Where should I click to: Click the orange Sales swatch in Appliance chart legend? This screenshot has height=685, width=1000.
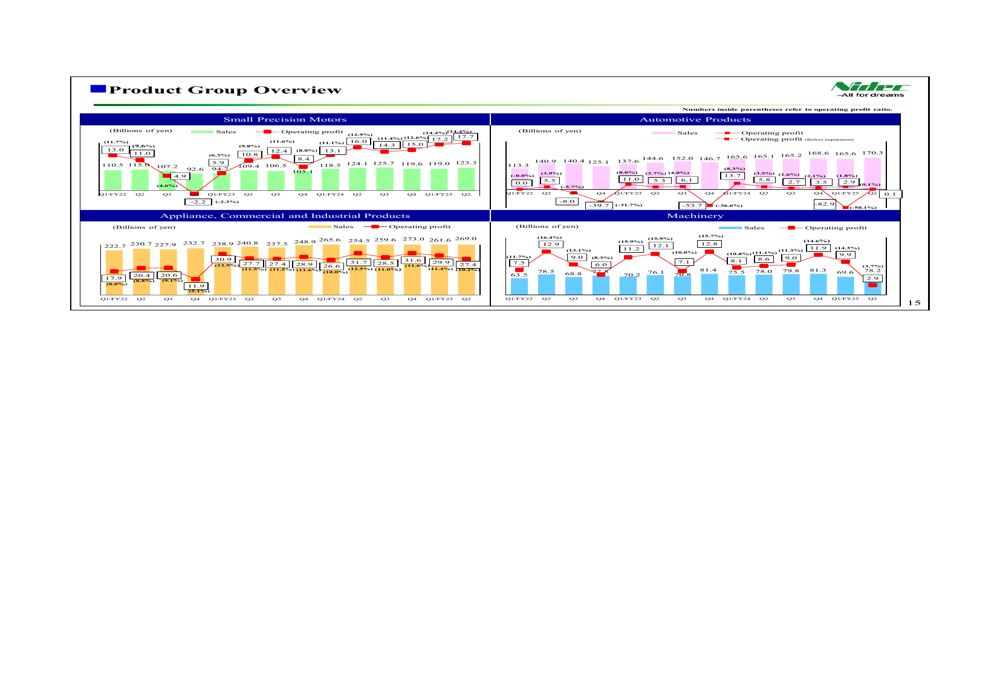[318, 228]
